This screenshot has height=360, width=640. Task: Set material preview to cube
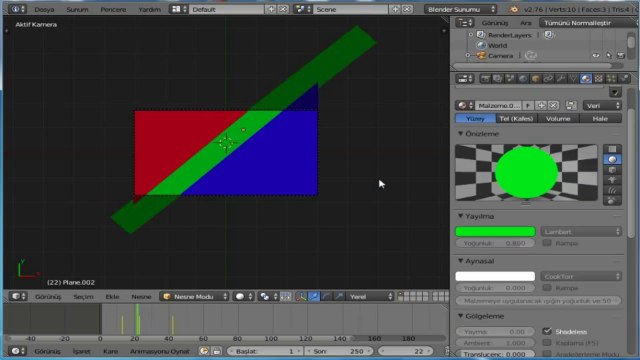[x=612, y=169]
